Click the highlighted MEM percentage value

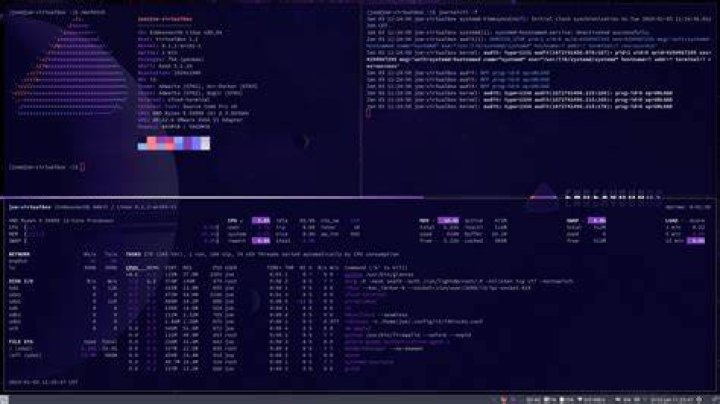448,221
